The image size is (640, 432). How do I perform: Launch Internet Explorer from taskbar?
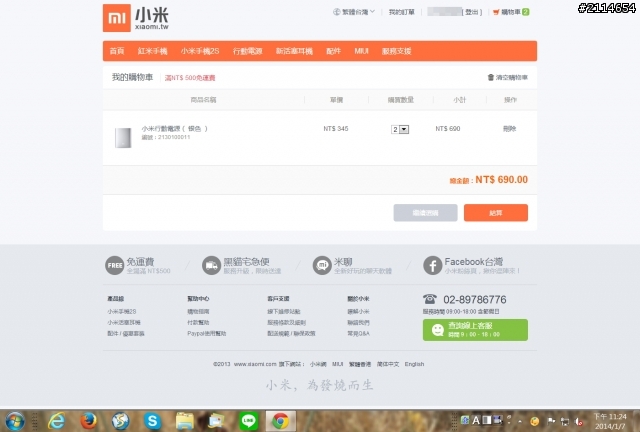pos(56,421)
